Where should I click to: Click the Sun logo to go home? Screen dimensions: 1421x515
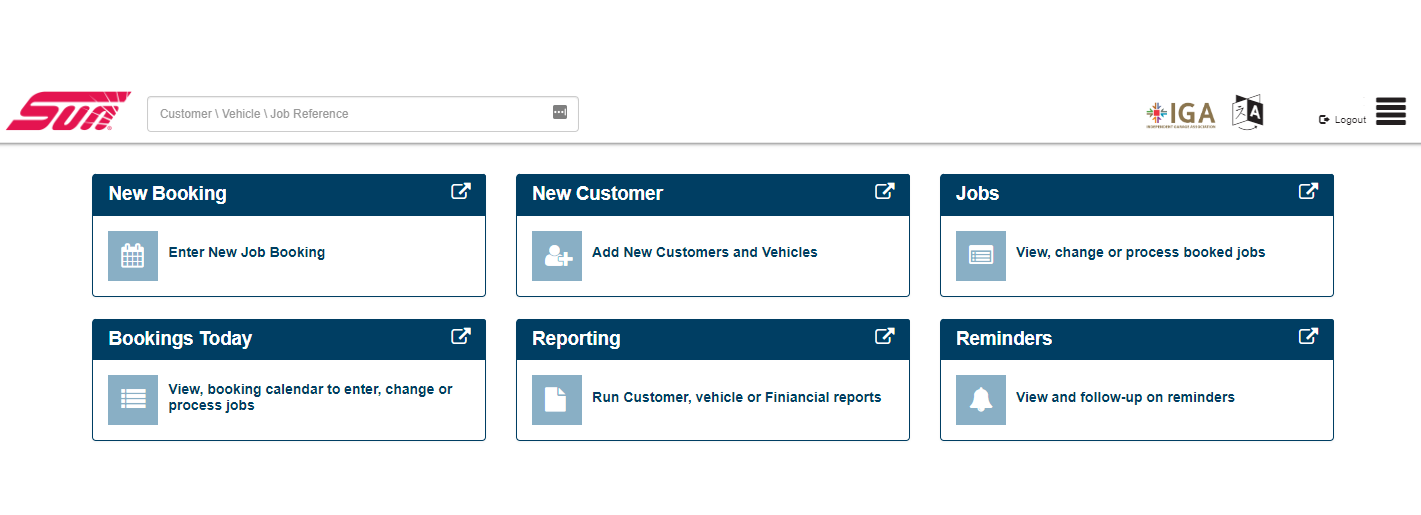click(x=68, y=112)
